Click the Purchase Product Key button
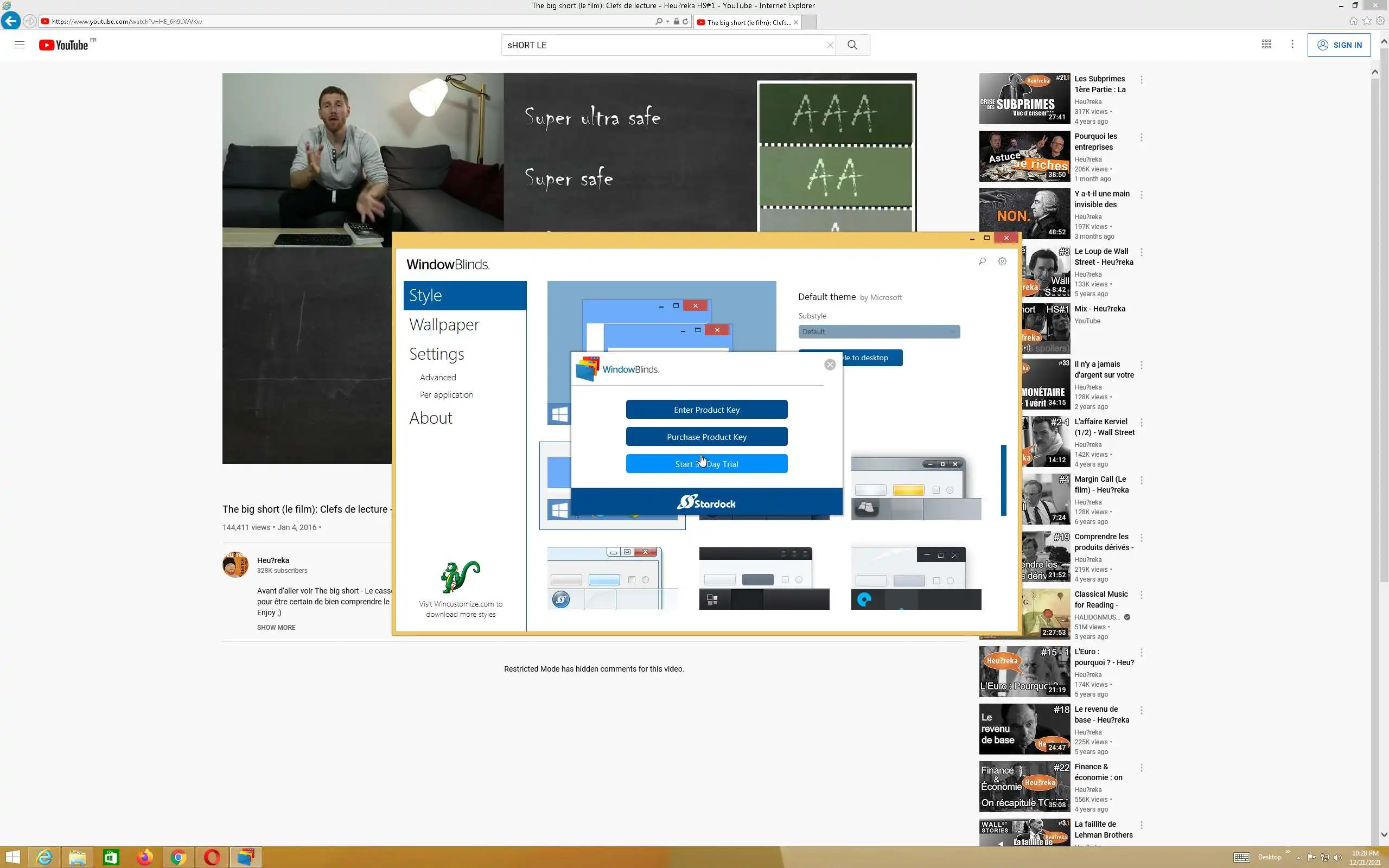This screenshot has height=868, width=1389. pyautogui.click(x=706, y=437)
